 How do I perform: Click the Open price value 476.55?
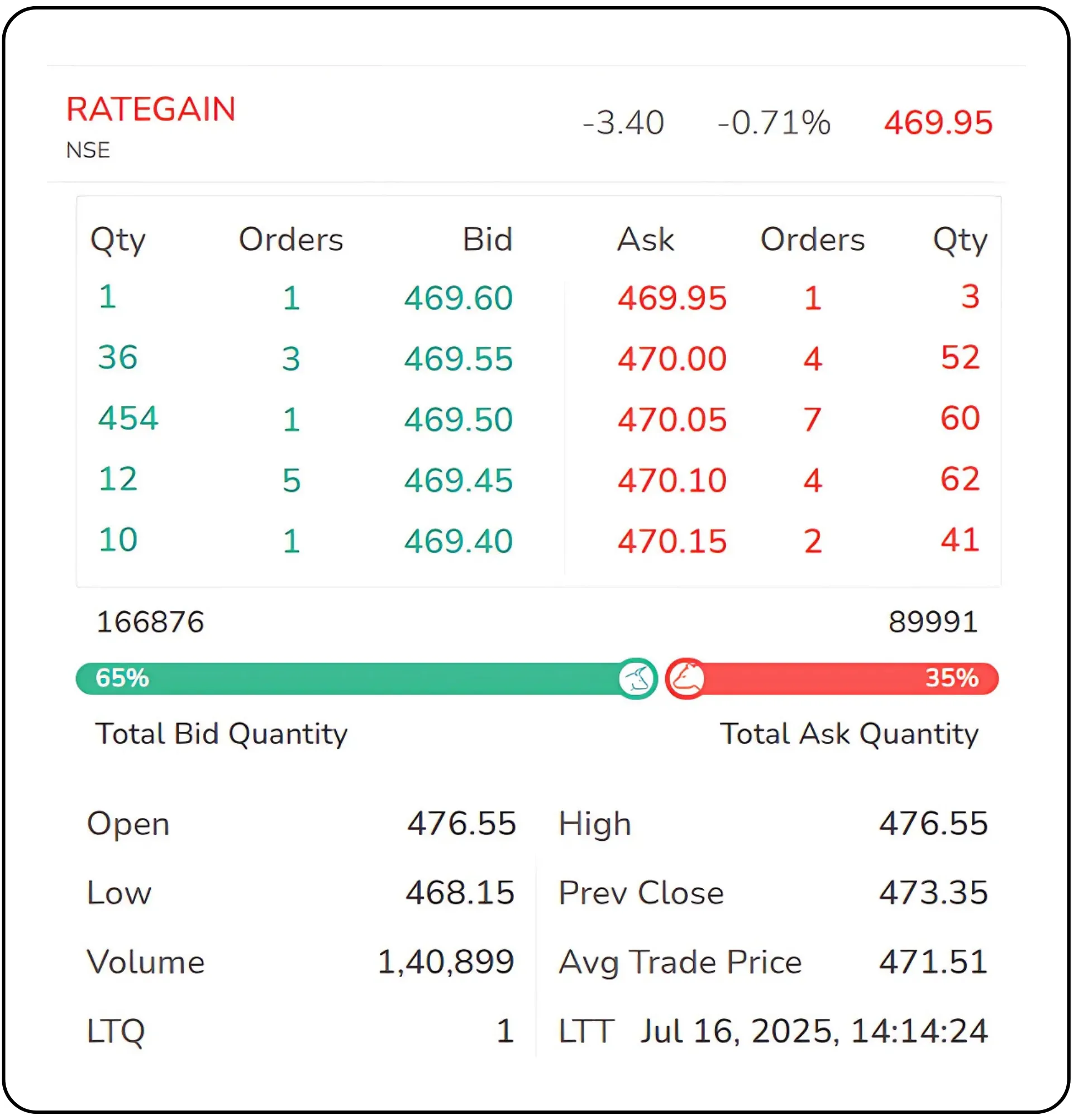pos(461,824)
